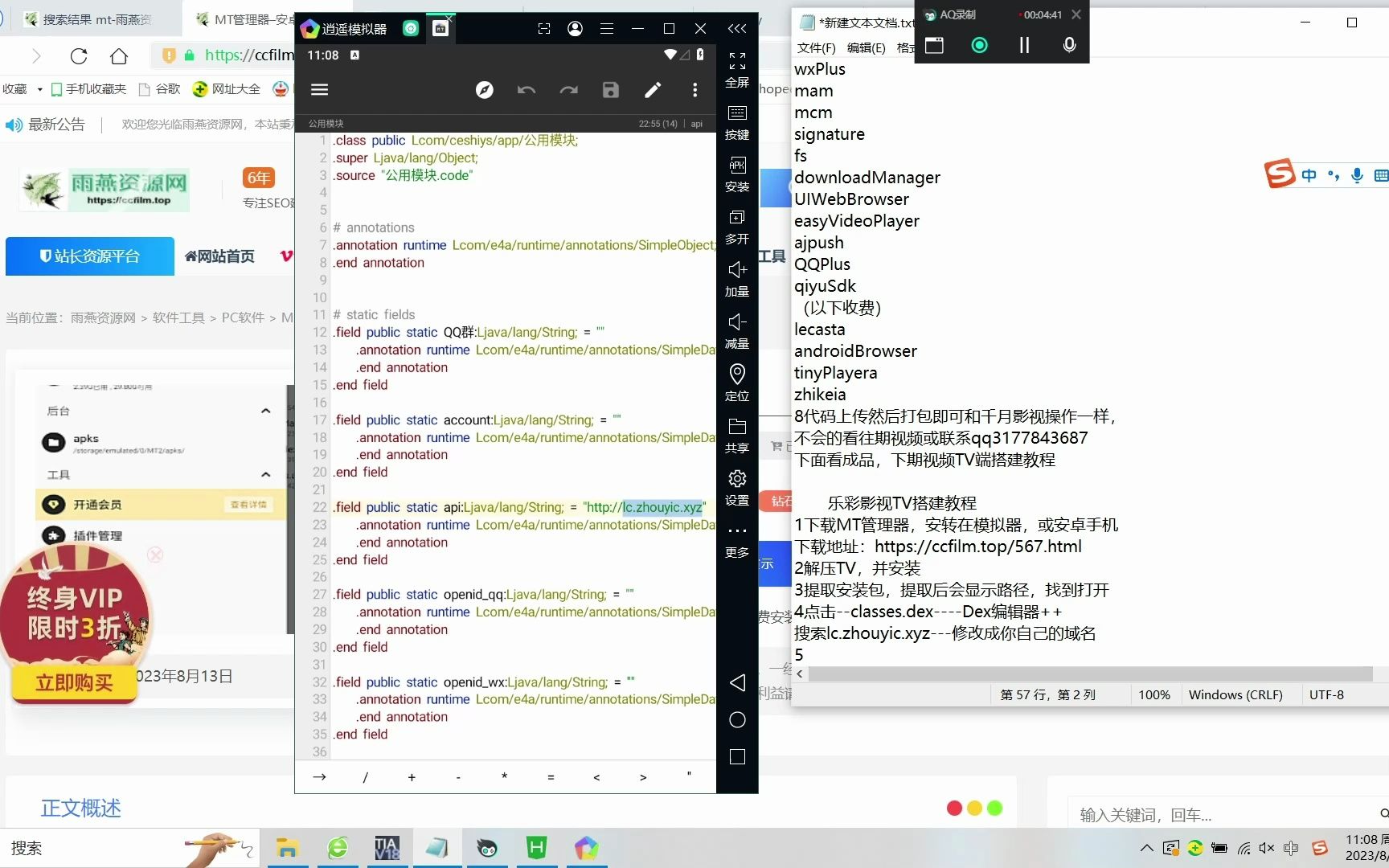The image size is (1389, 868).
Task: Tap the compass navigation icon in editor
Action: [485, 90]
